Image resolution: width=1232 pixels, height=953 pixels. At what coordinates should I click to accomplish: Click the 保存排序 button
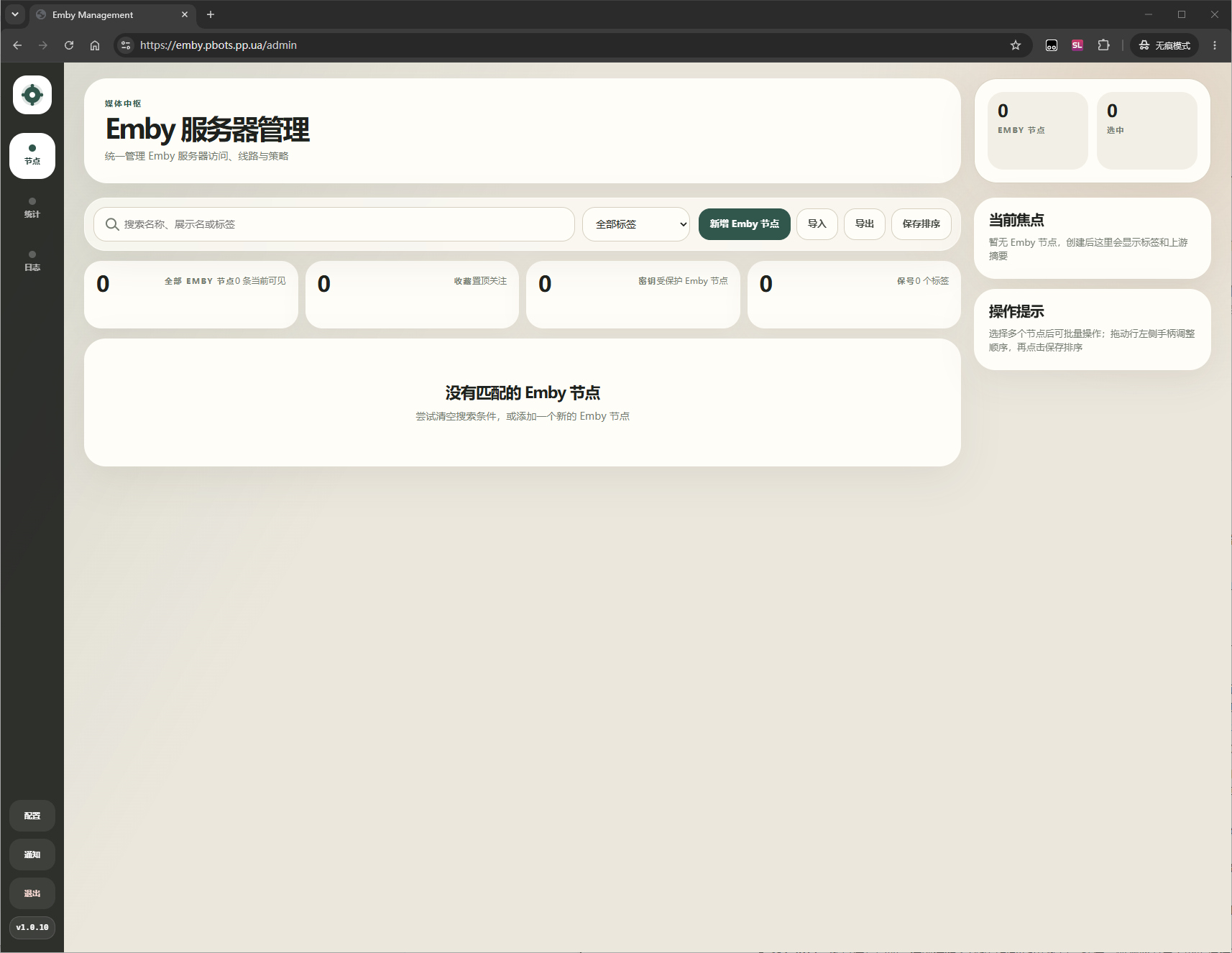tap(921, 224)
